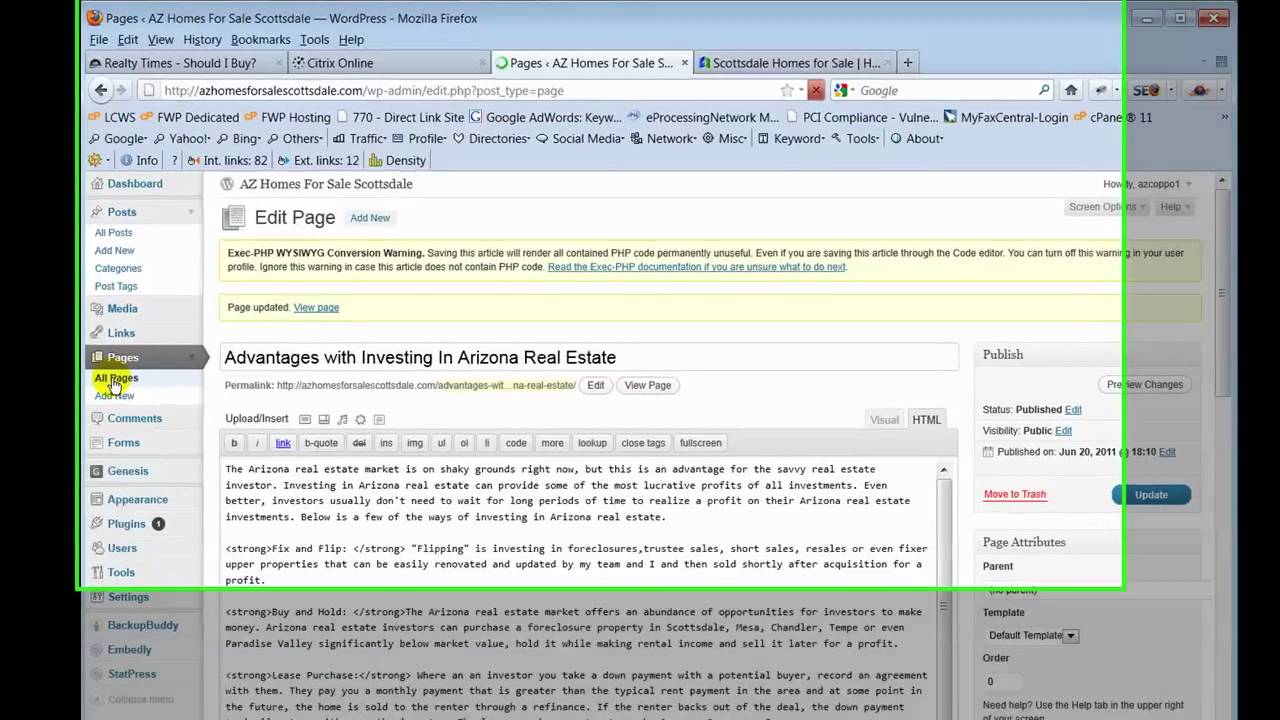Click the Update button
This screenshot has height=720, width=1280.
1151,495
